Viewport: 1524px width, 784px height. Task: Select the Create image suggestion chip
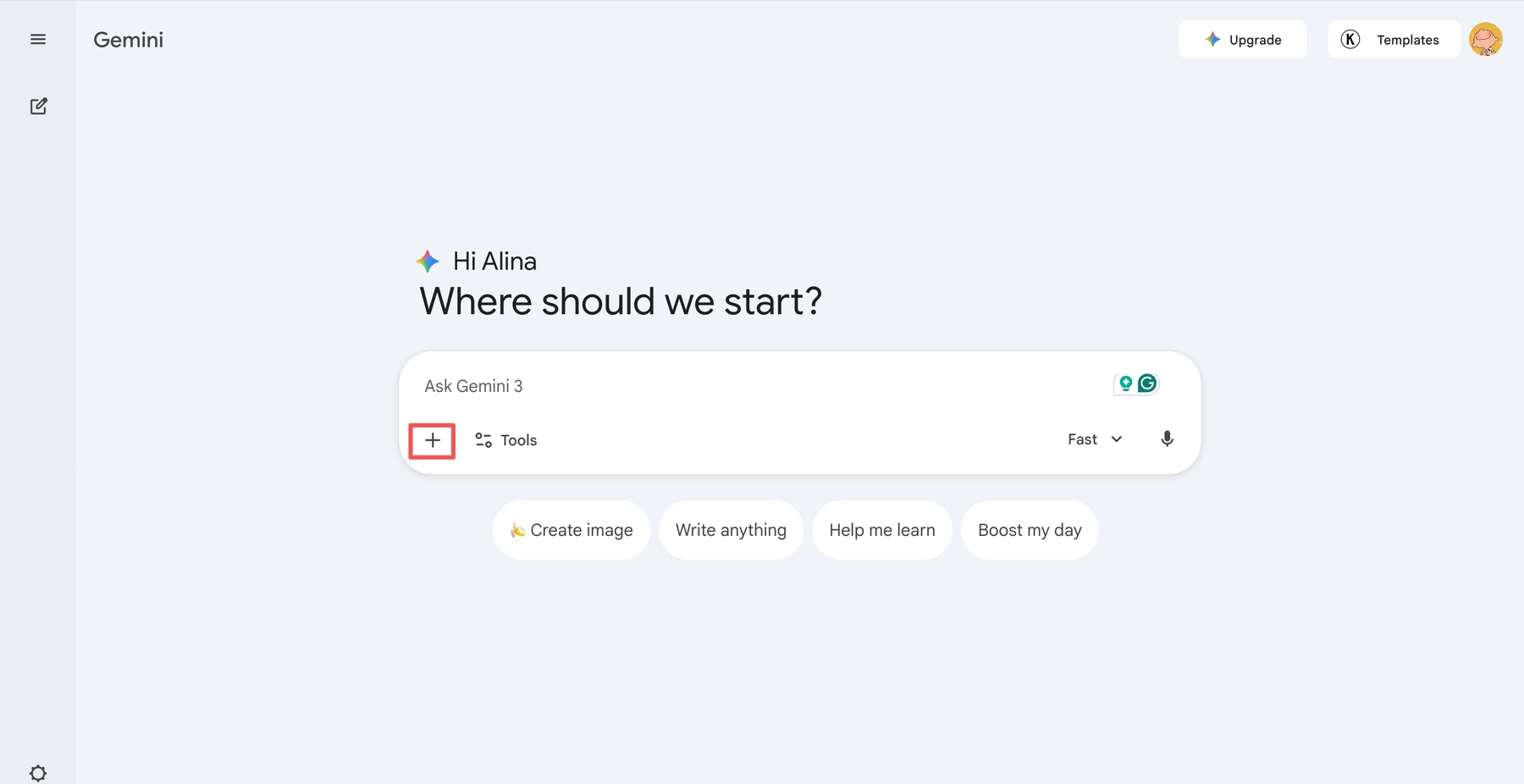click(571, 530)
